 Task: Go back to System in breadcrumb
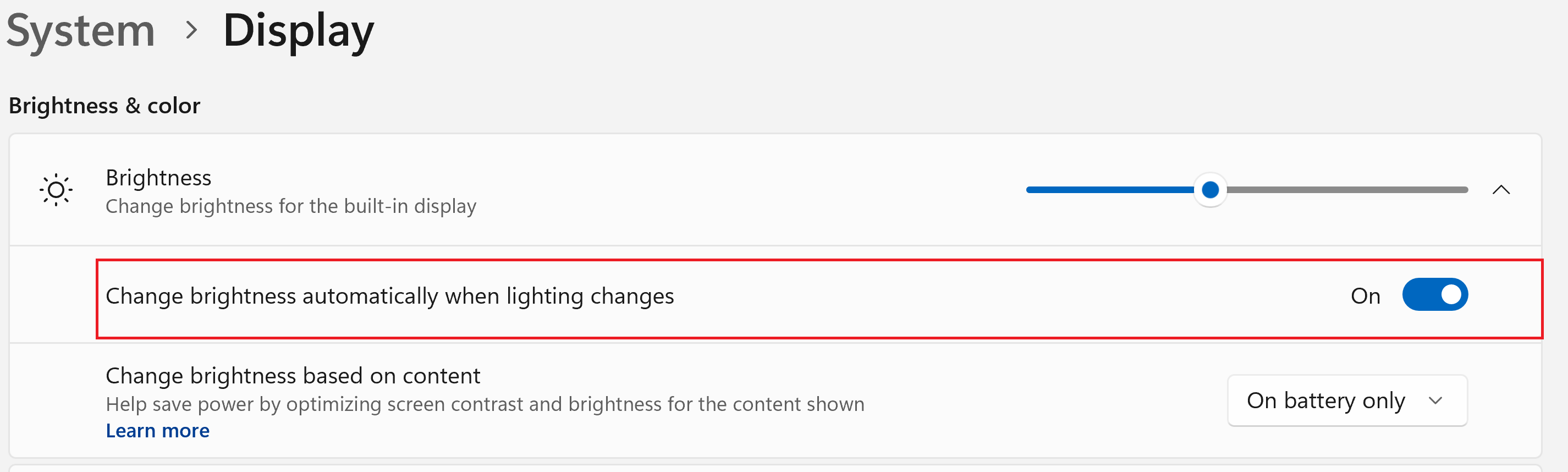click(x=81, y=30)
